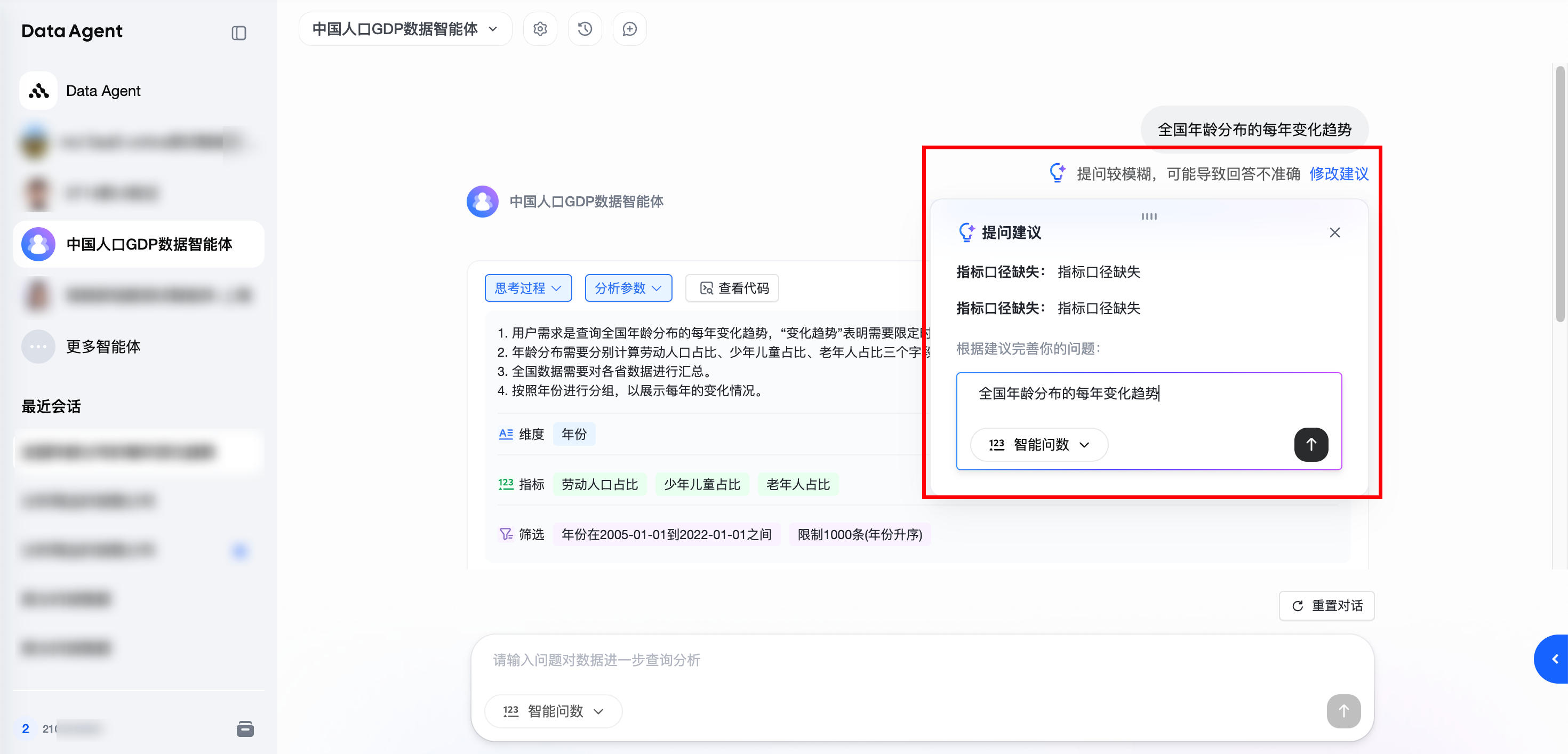Image resolution: width=1568 pixels, height=754 pixels.
Task: Open conversation history clock icon
Action: click(x=585, y=29)
